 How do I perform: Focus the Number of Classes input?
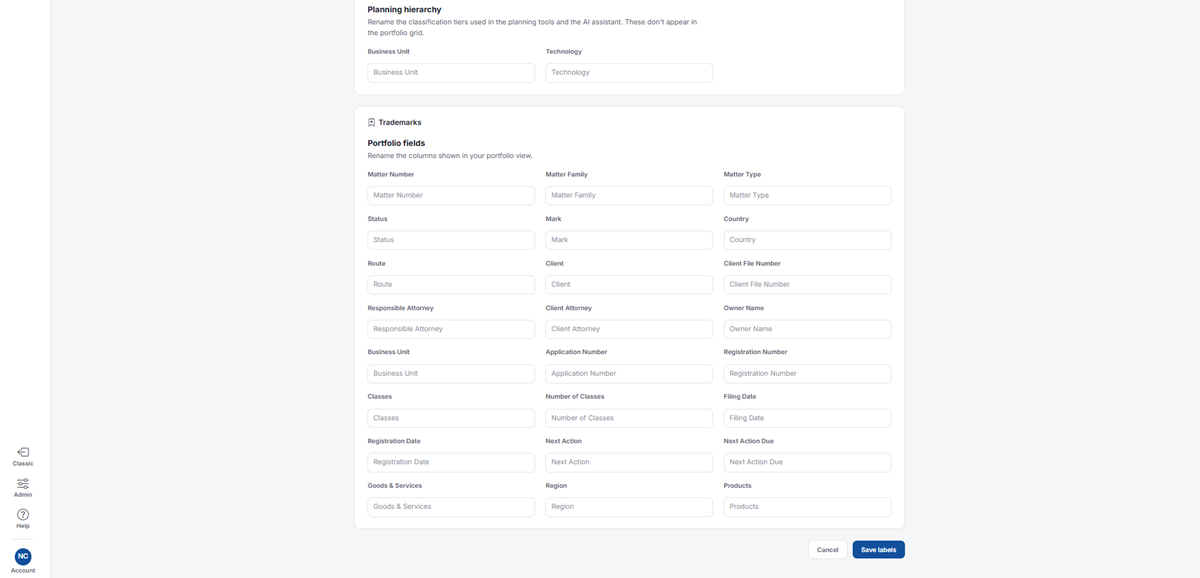[x=629, y=418]
